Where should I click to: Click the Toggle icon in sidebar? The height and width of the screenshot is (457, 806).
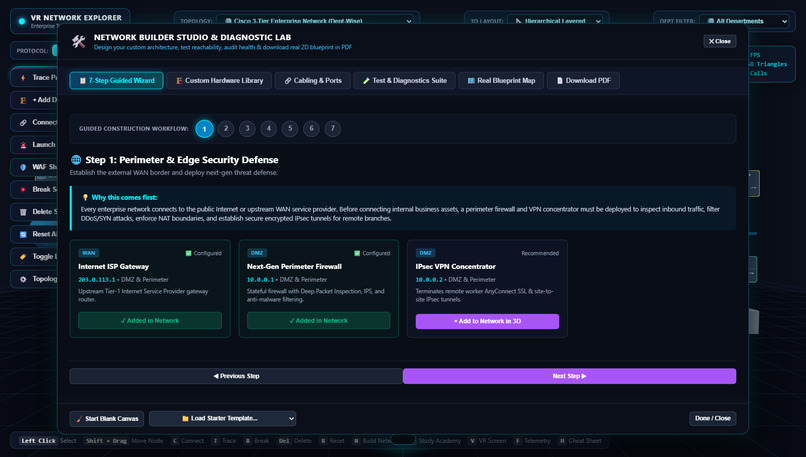click(23, 257)
